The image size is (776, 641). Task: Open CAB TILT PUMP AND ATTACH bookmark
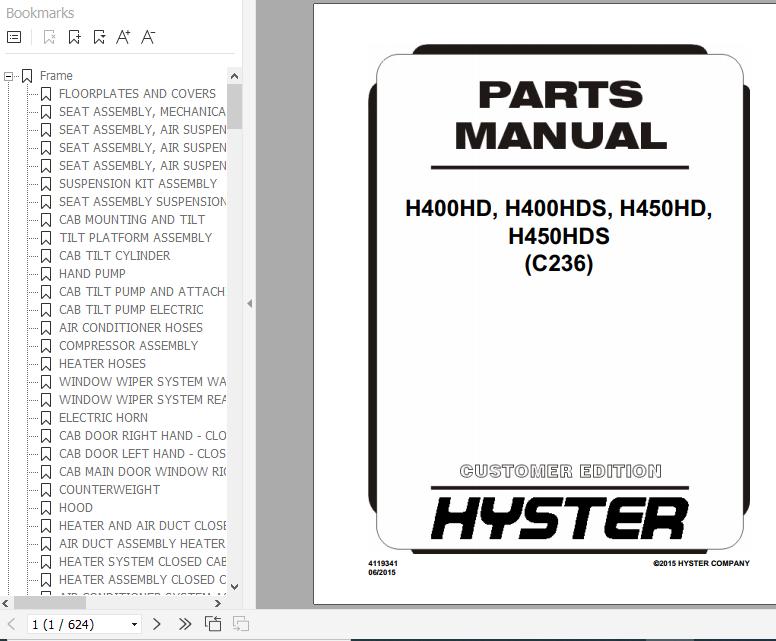coord(142,292)
